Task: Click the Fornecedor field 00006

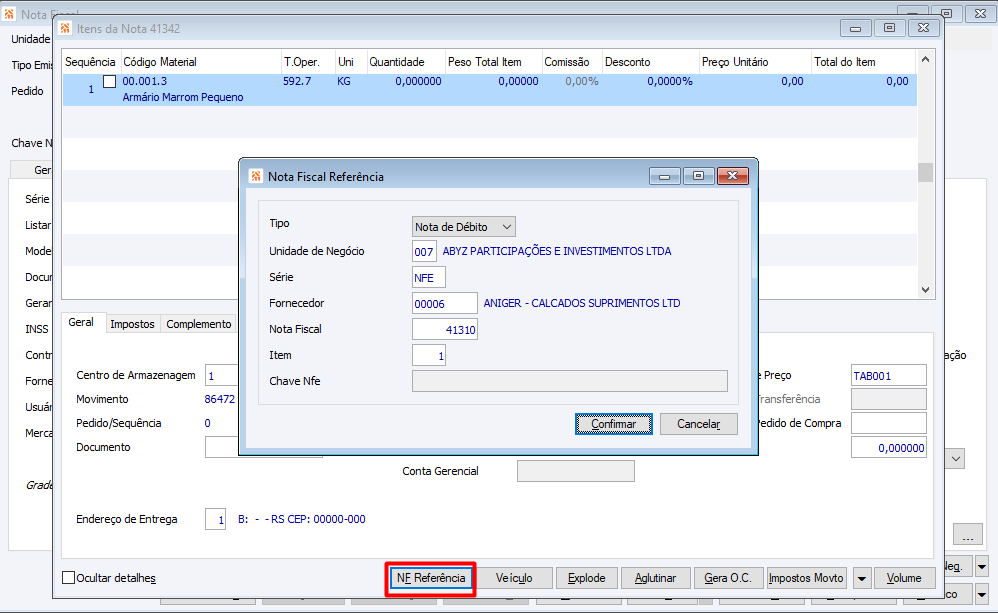Action: coord(444,304)
